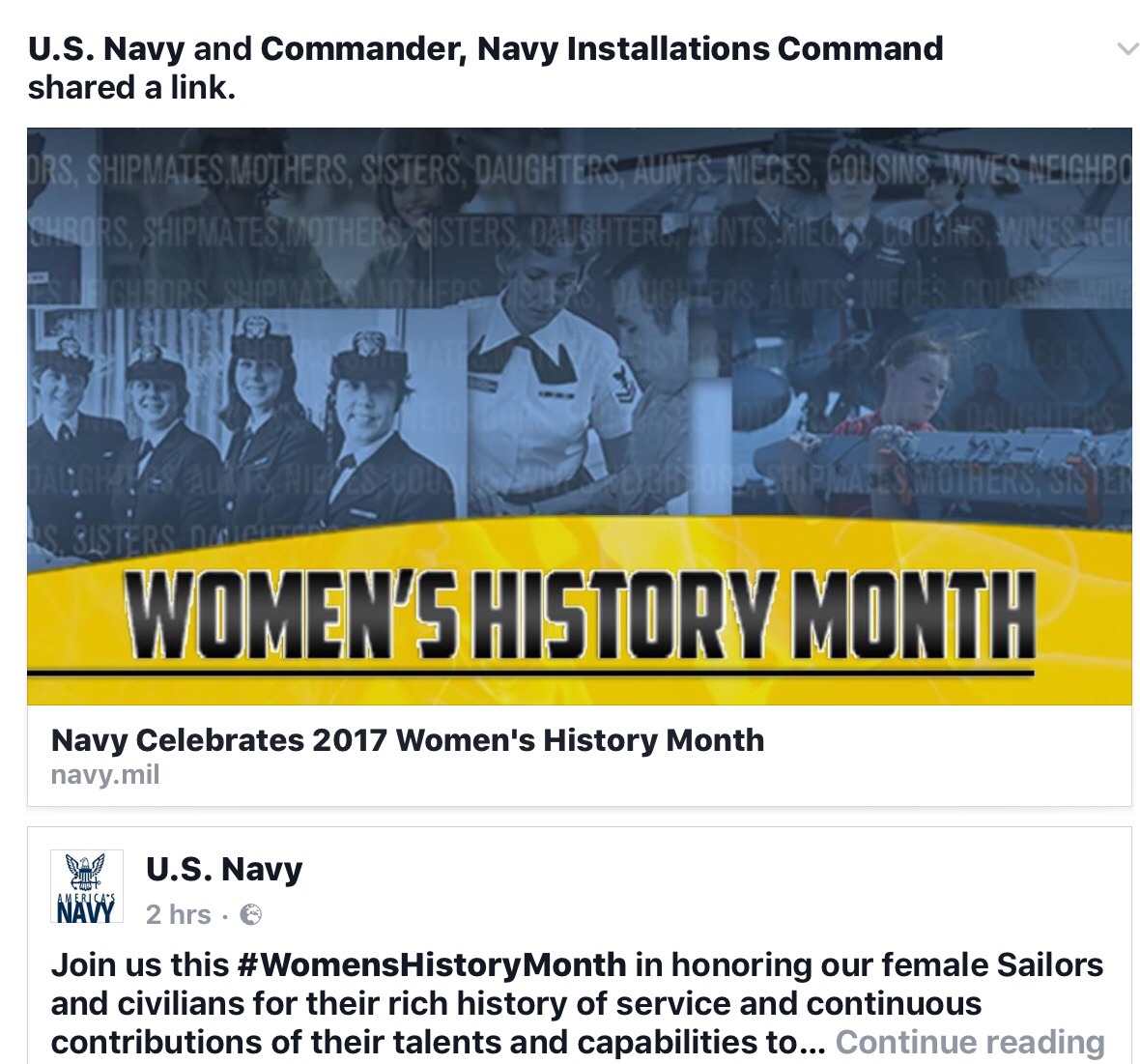The image size is (1140, 1064).
Task: Open the post options chevron menu
Action: click(1126, 49)
